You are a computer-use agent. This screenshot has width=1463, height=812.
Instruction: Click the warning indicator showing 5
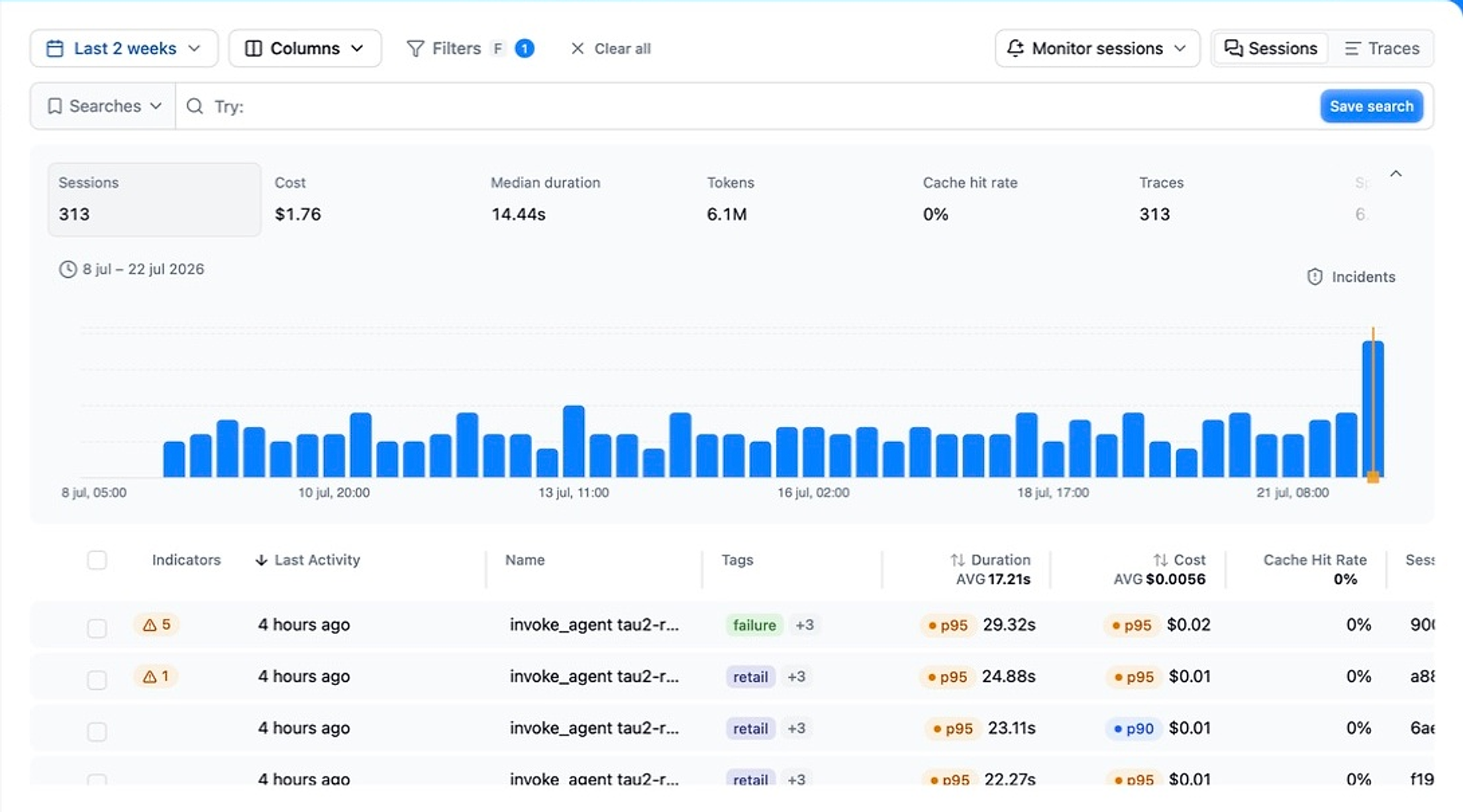[x=156, y=625]
